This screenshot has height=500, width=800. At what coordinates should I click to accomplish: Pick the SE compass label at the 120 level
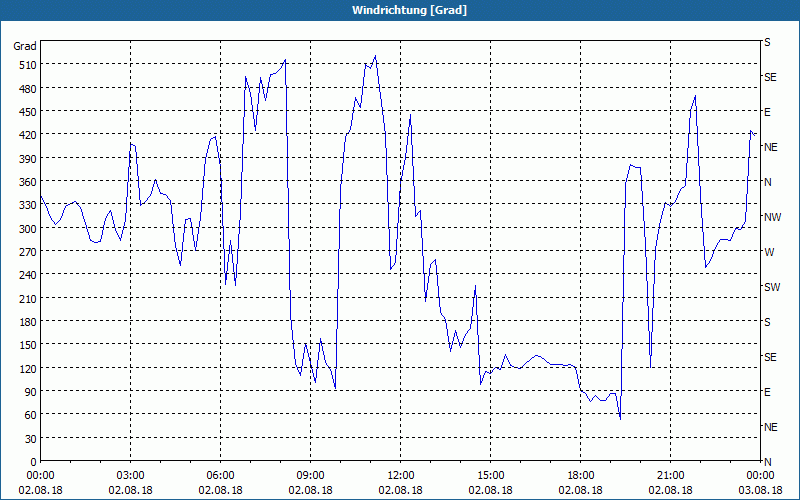click(x=770, y=357)
